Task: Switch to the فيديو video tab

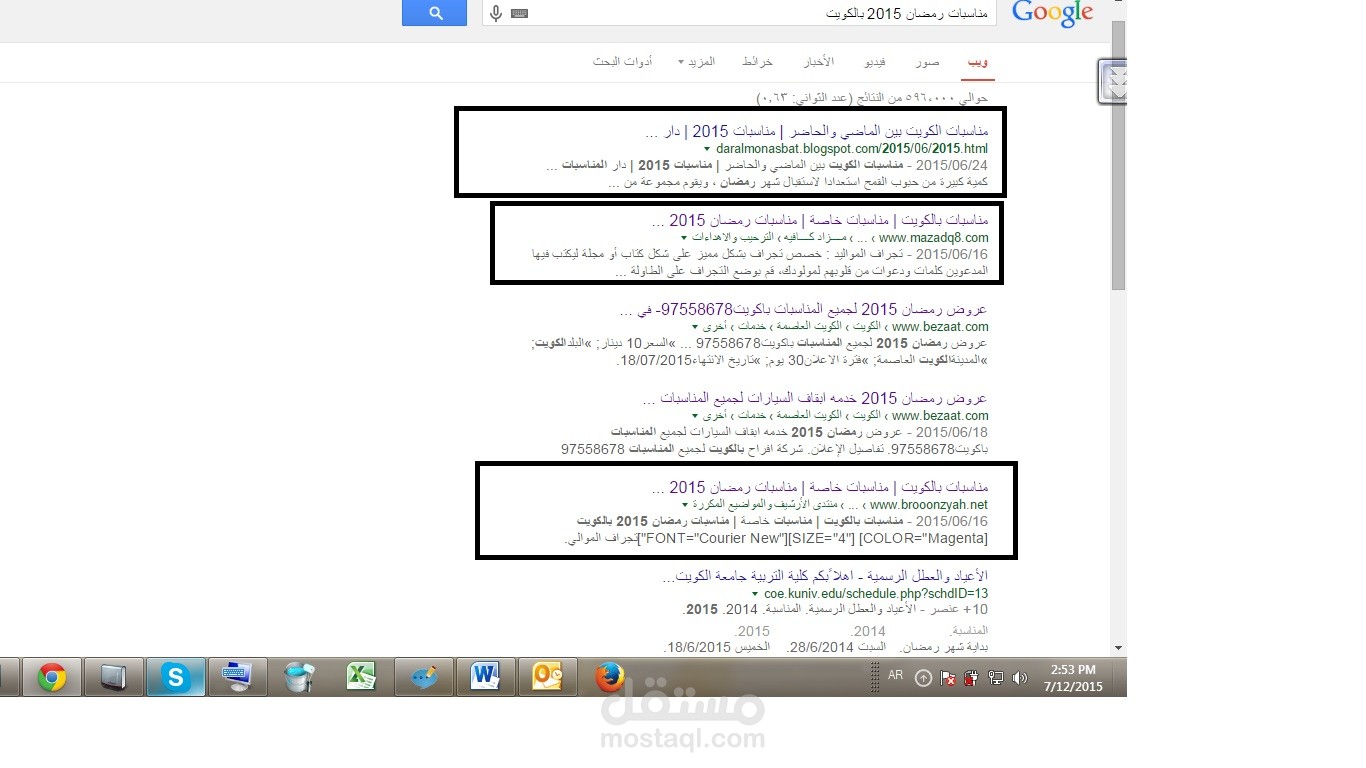Action: (x=875, y=62)
